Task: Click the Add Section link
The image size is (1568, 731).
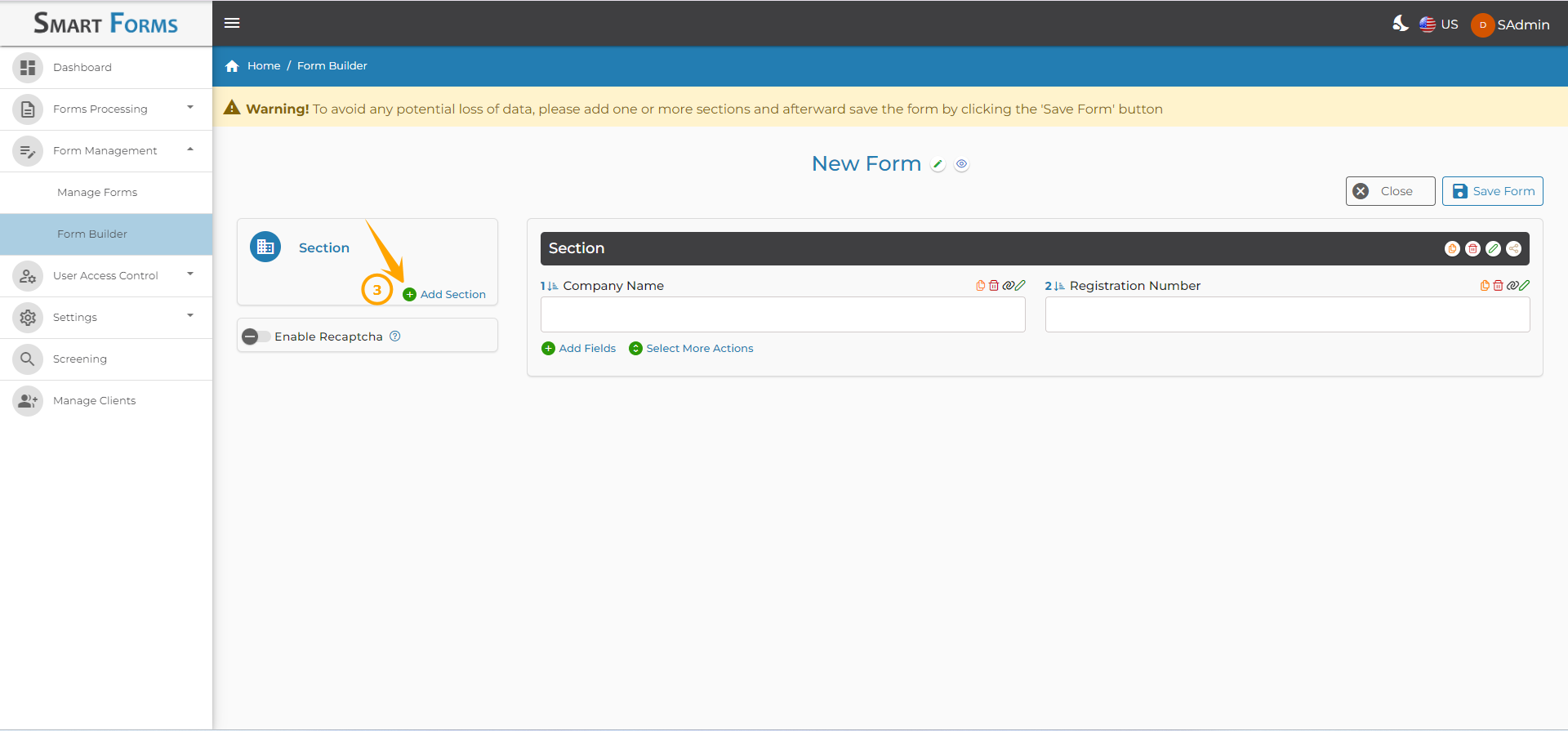Action: point(444,295)
